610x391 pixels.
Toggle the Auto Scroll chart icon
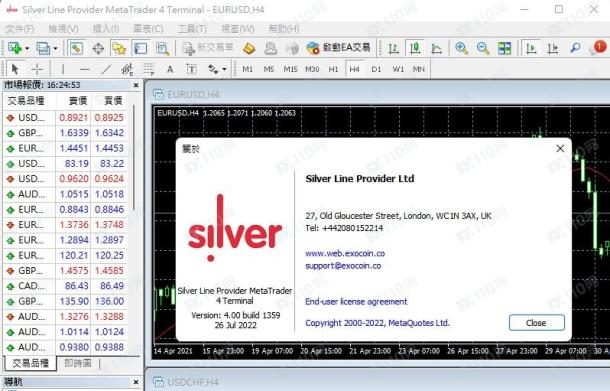pyautogui.click(x=531, y=48)
